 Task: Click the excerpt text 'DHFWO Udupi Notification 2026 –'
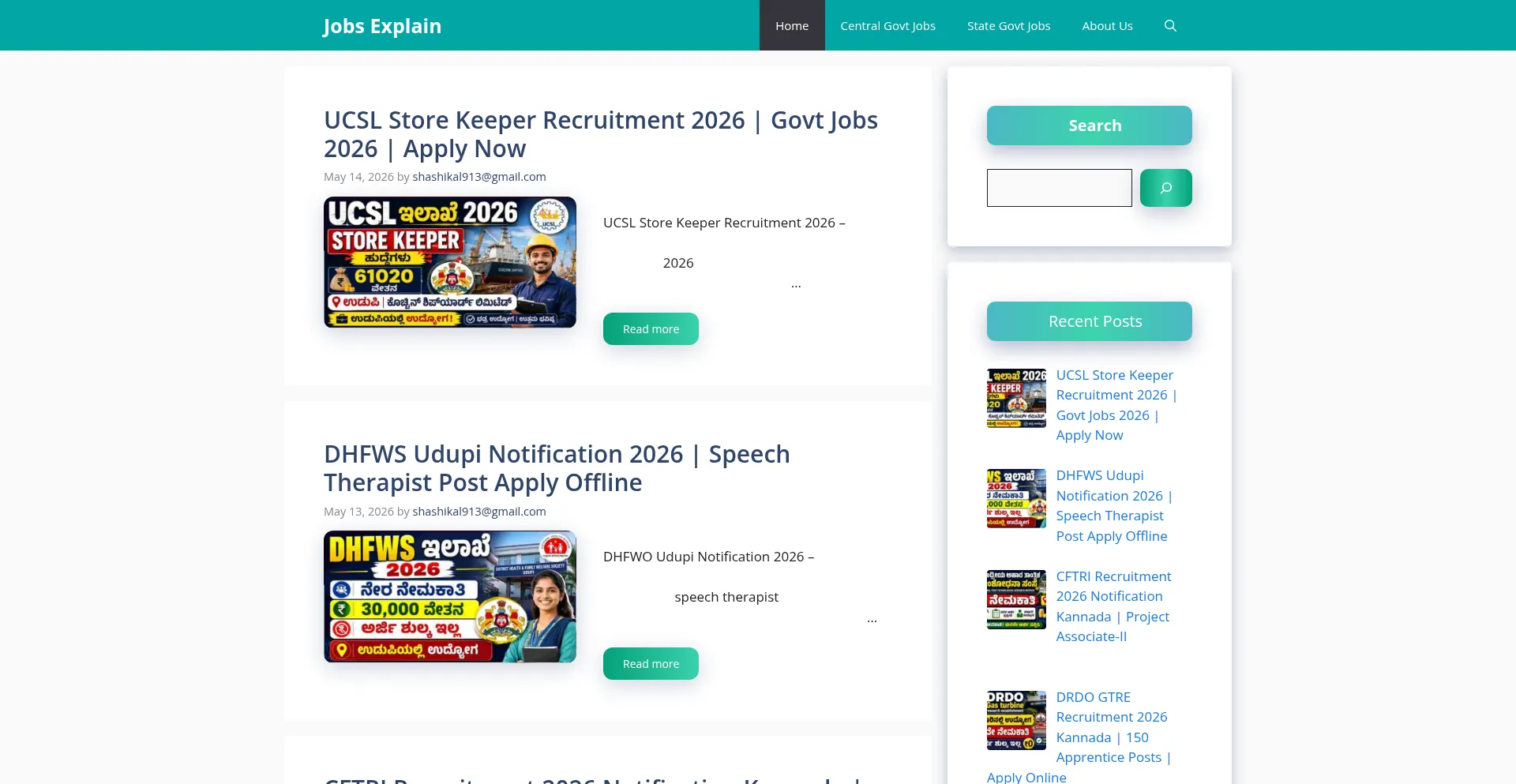point(708,557)
